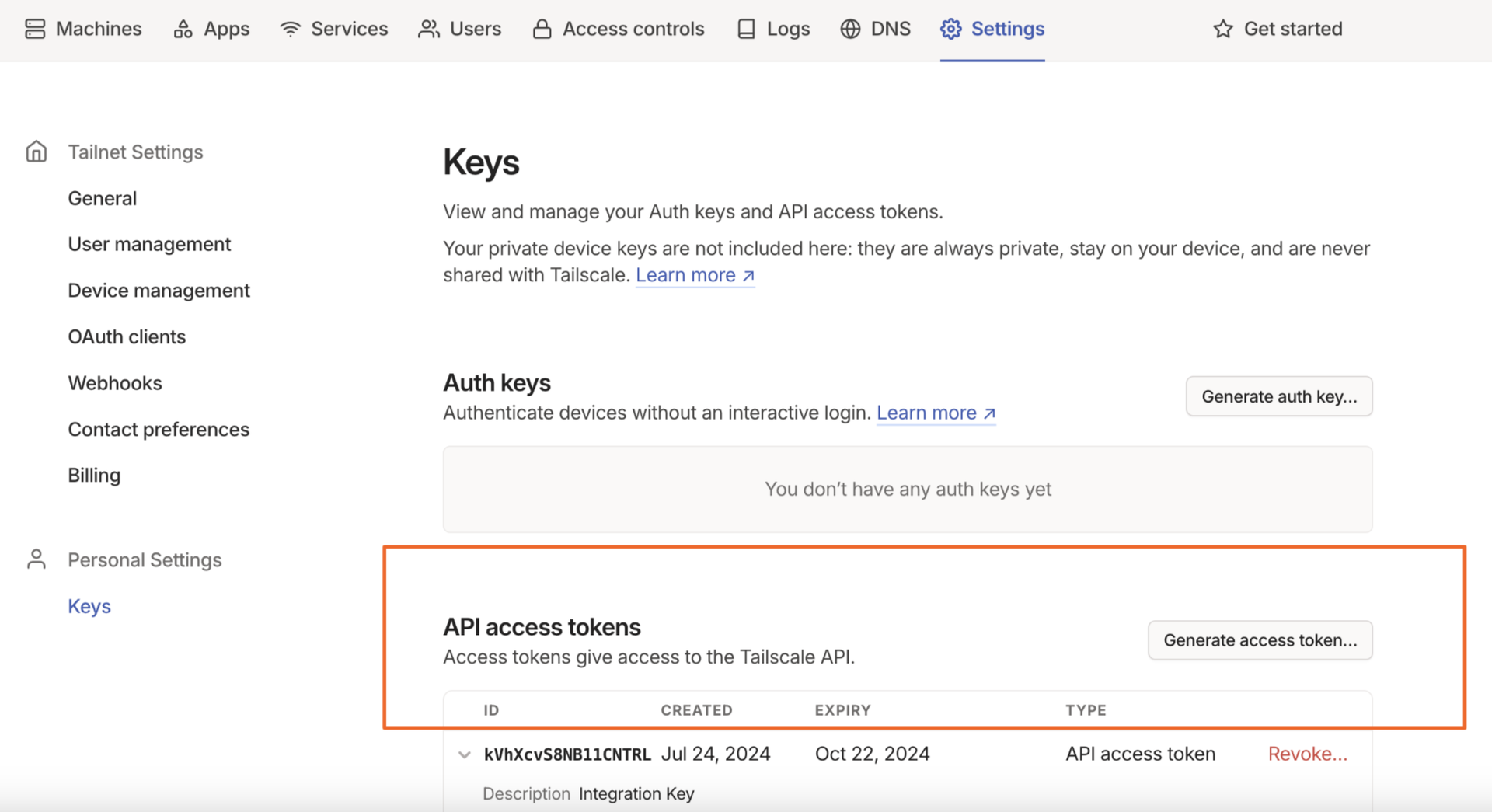Viewport: 1492px width, 812px height.
Task: Click Generate access token button
Action: (x=1260, y=640)
